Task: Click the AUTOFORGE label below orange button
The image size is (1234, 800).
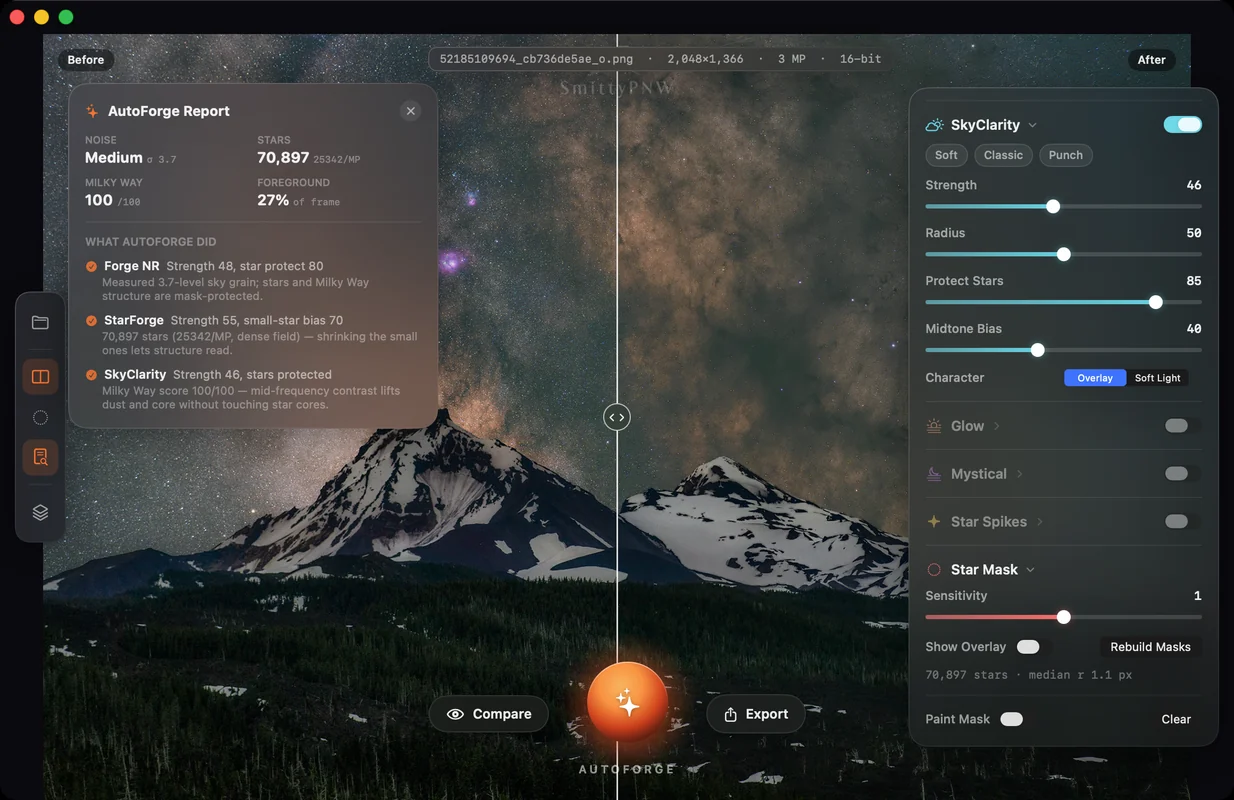Action: click(627, 769)
